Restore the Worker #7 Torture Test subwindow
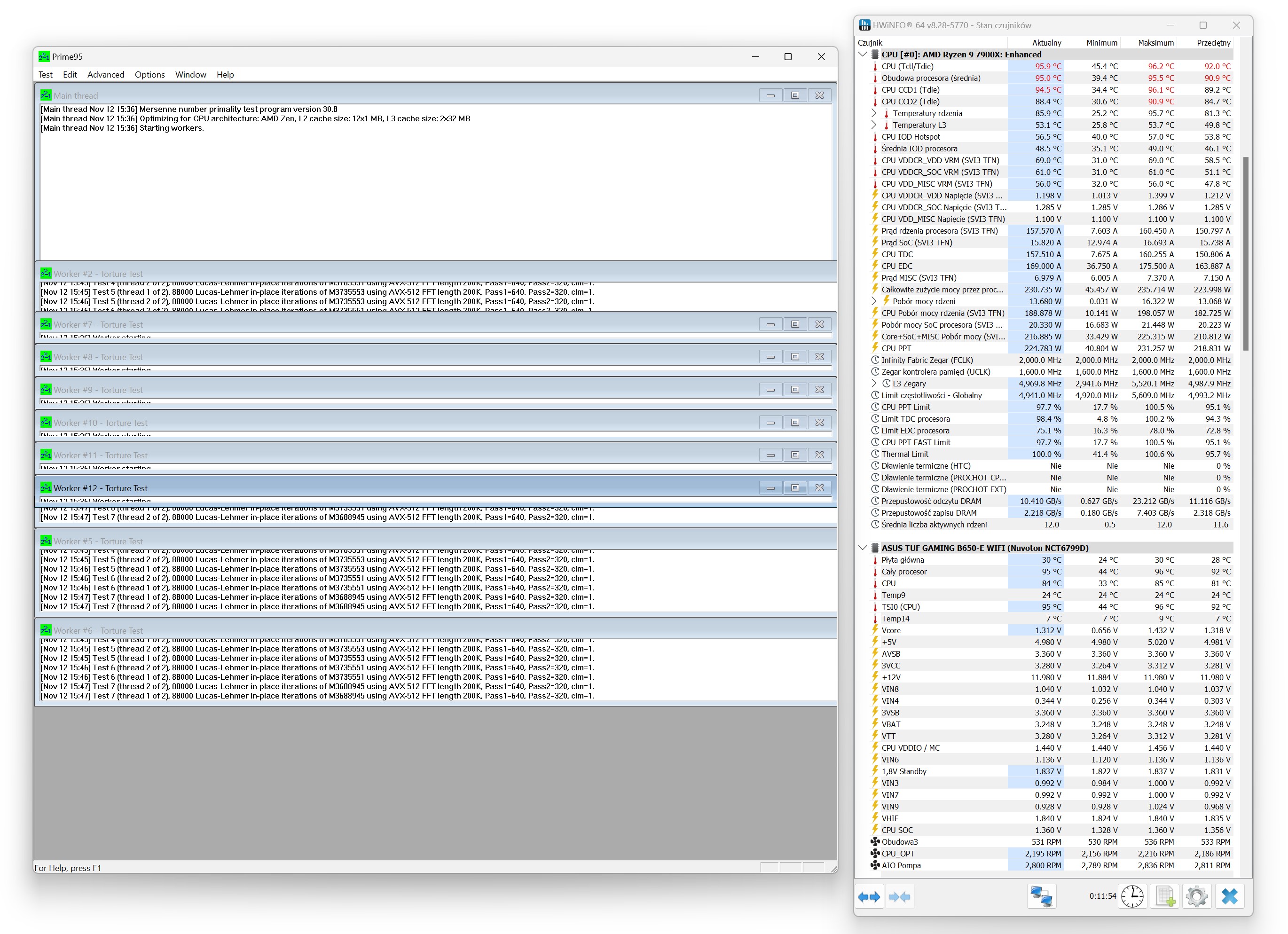This screenshot has width=1288, height=934. point(794,324)
